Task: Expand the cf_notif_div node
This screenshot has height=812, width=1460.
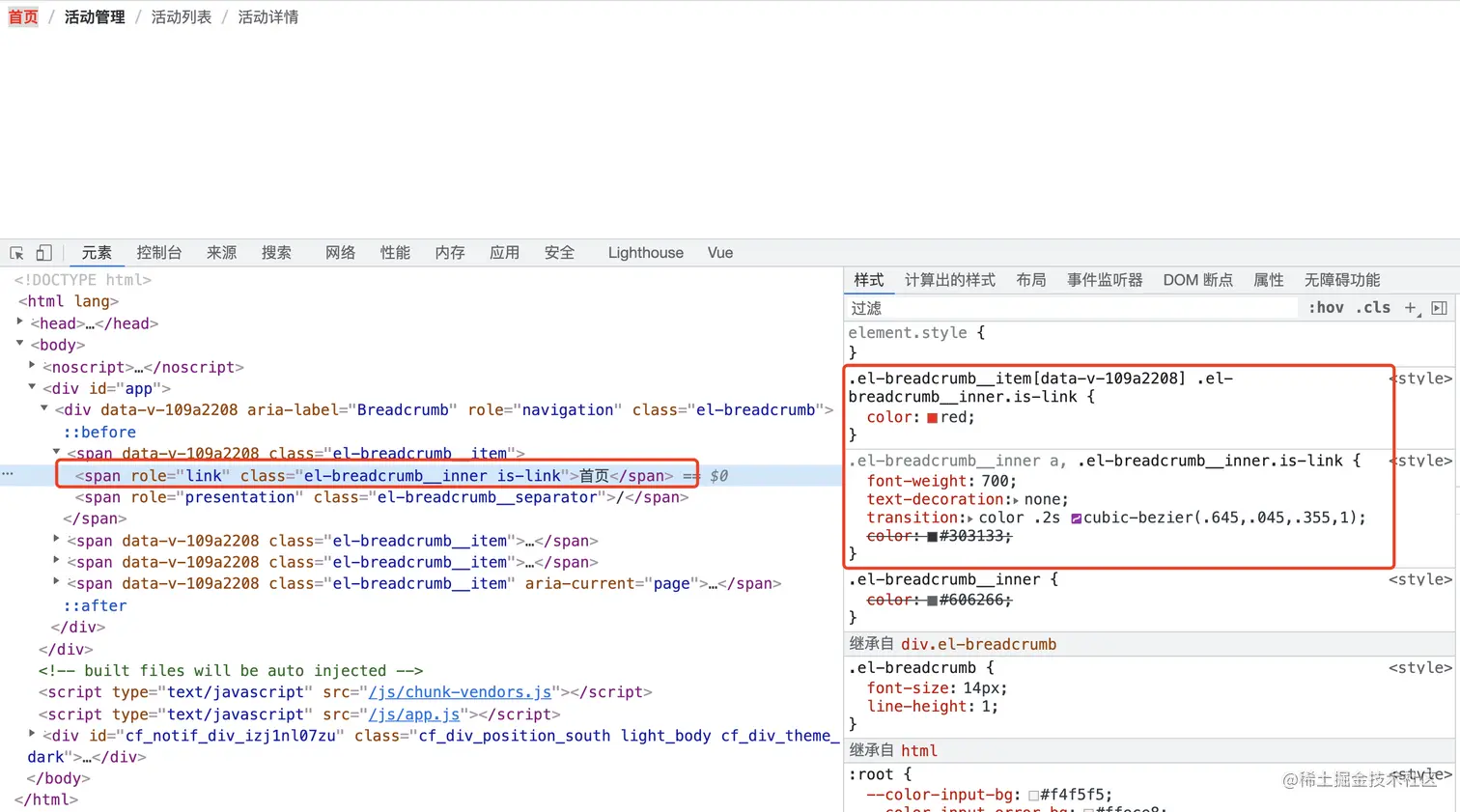Action: pyautogui.click(x=33, y=735)
